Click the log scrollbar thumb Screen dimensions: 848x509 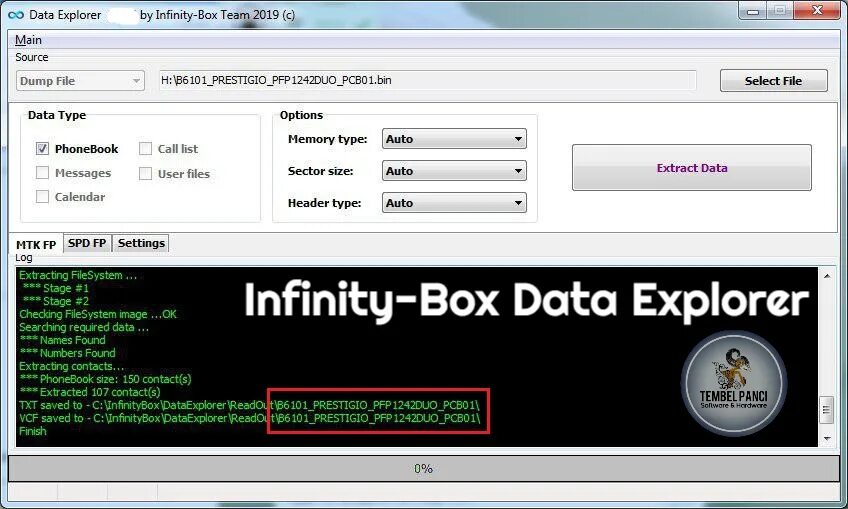coord(826,409)
